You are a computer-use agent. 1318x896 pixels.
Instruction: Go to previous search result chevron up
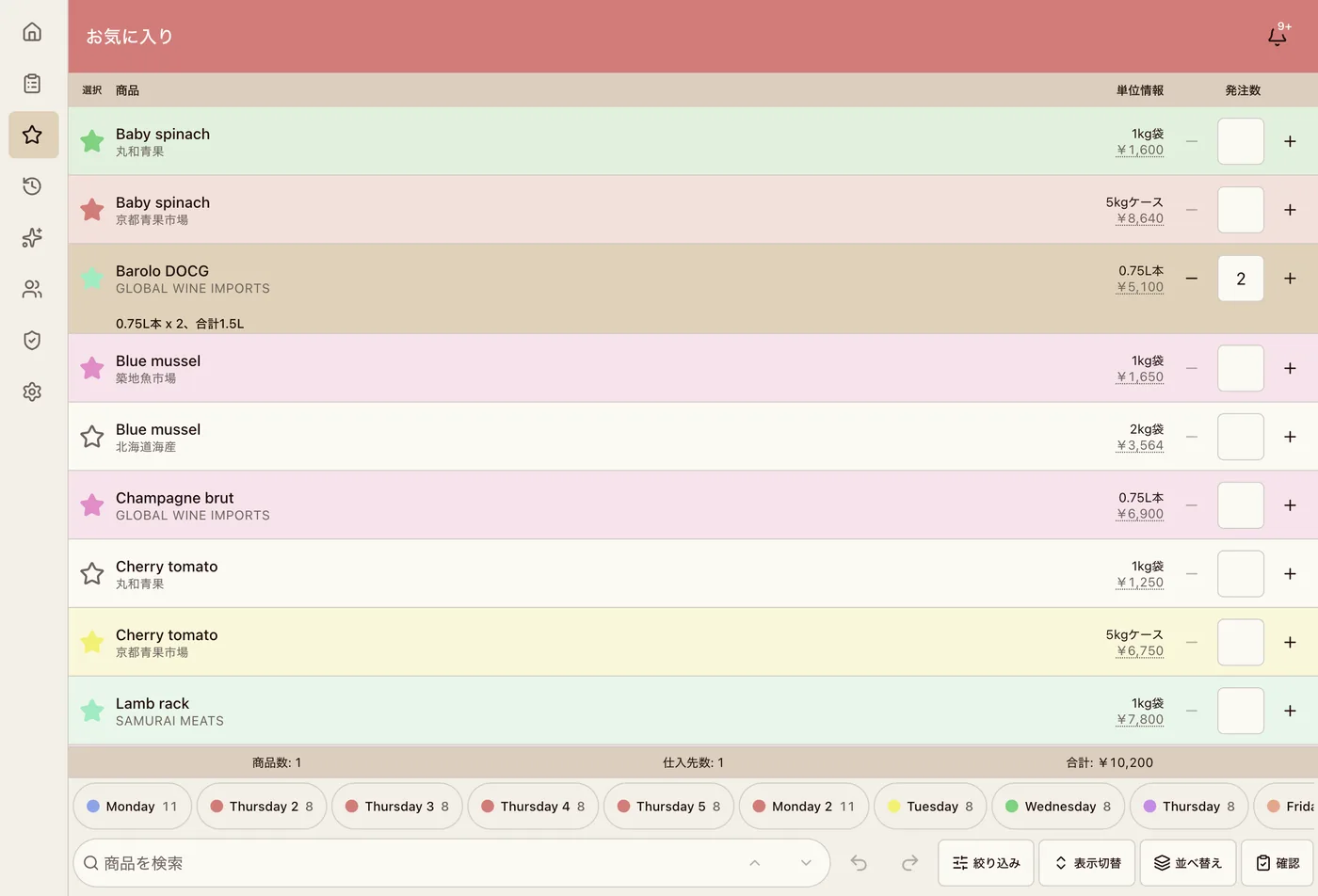[x=754, y=863]
